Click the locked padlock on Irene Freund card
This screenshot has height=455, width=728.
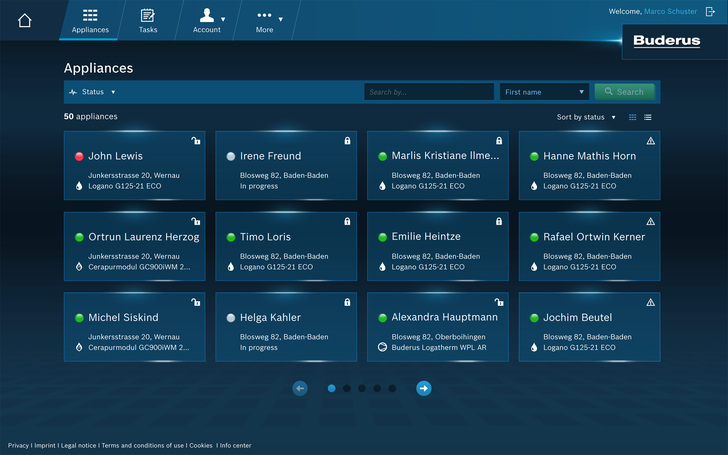click(347, 141)
